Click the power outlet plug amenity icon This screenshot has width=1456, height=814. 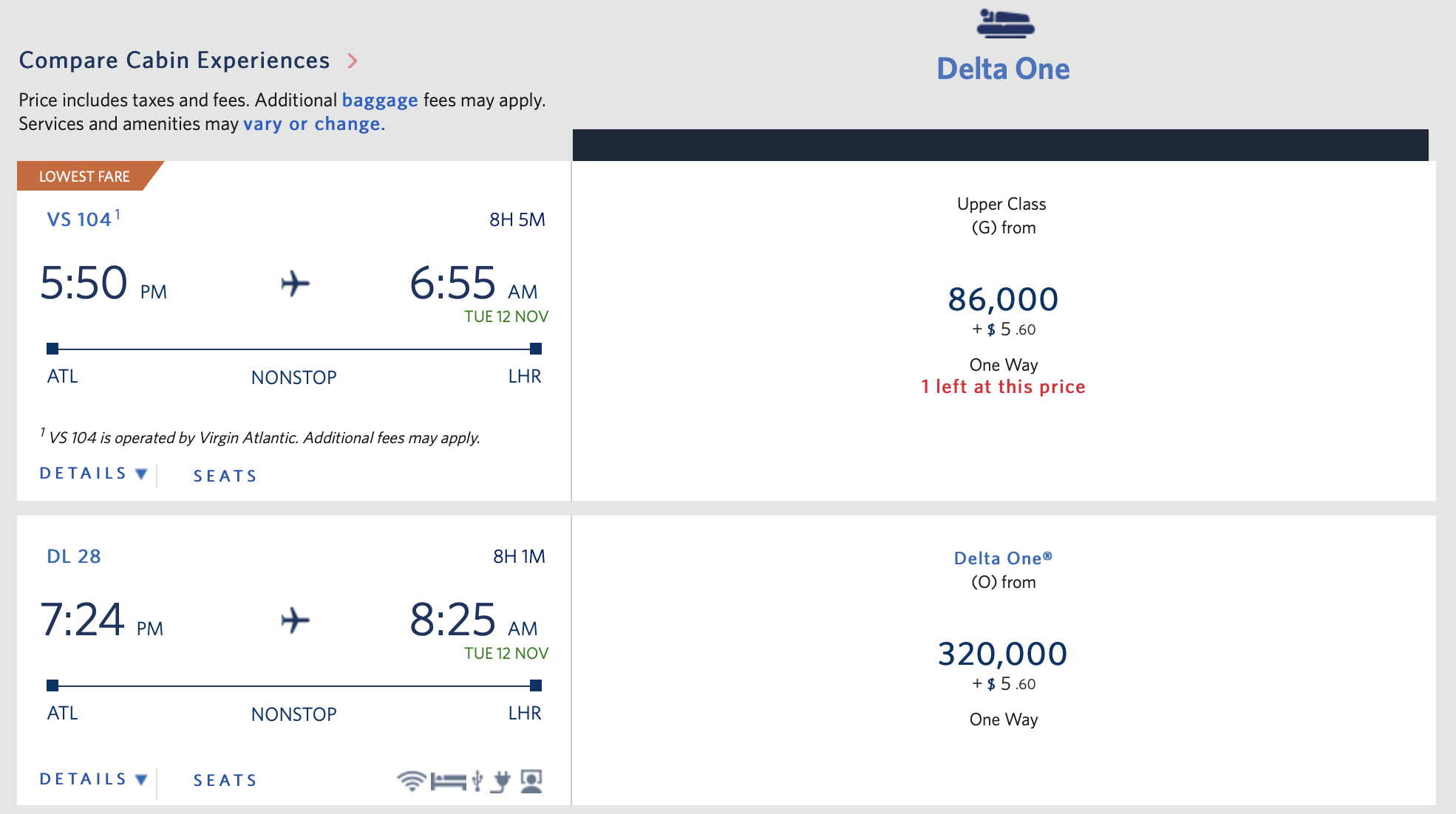point(501,781)
